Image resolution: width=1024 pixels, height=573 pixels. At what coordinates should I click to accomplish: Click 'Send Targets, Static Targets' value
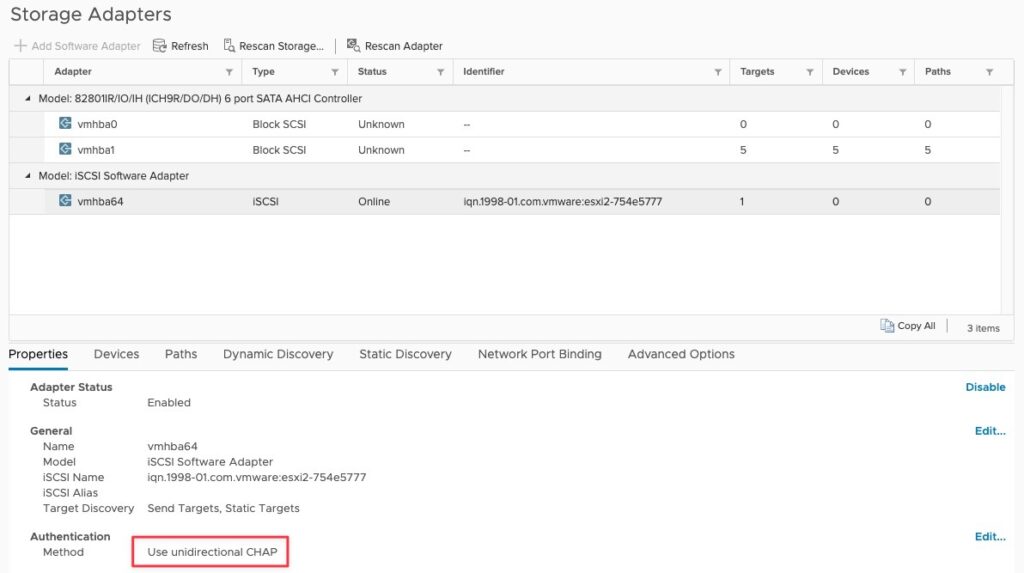coord(223,508)
